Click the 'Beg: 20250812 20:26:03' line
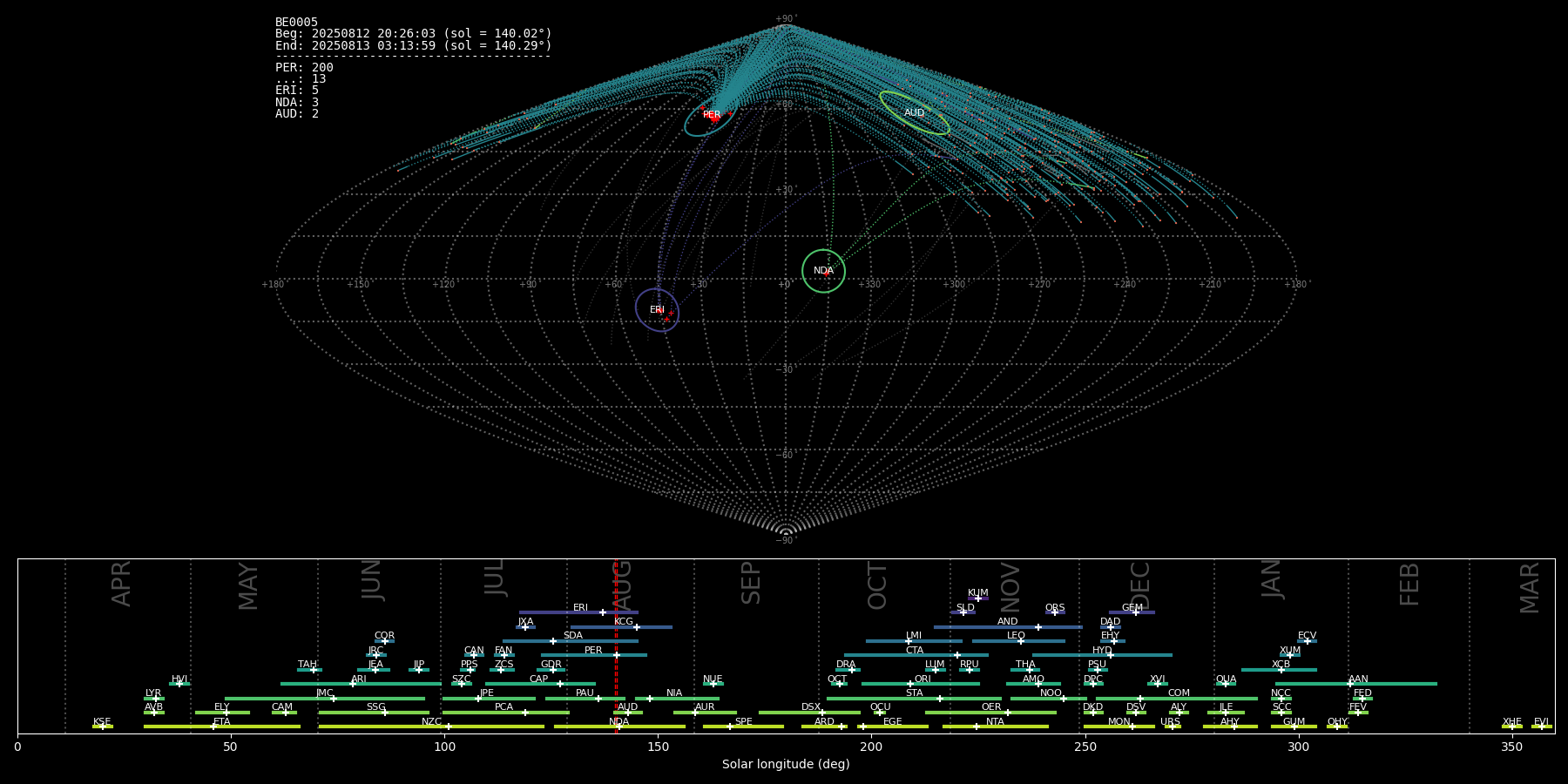 tap(414, 34)
